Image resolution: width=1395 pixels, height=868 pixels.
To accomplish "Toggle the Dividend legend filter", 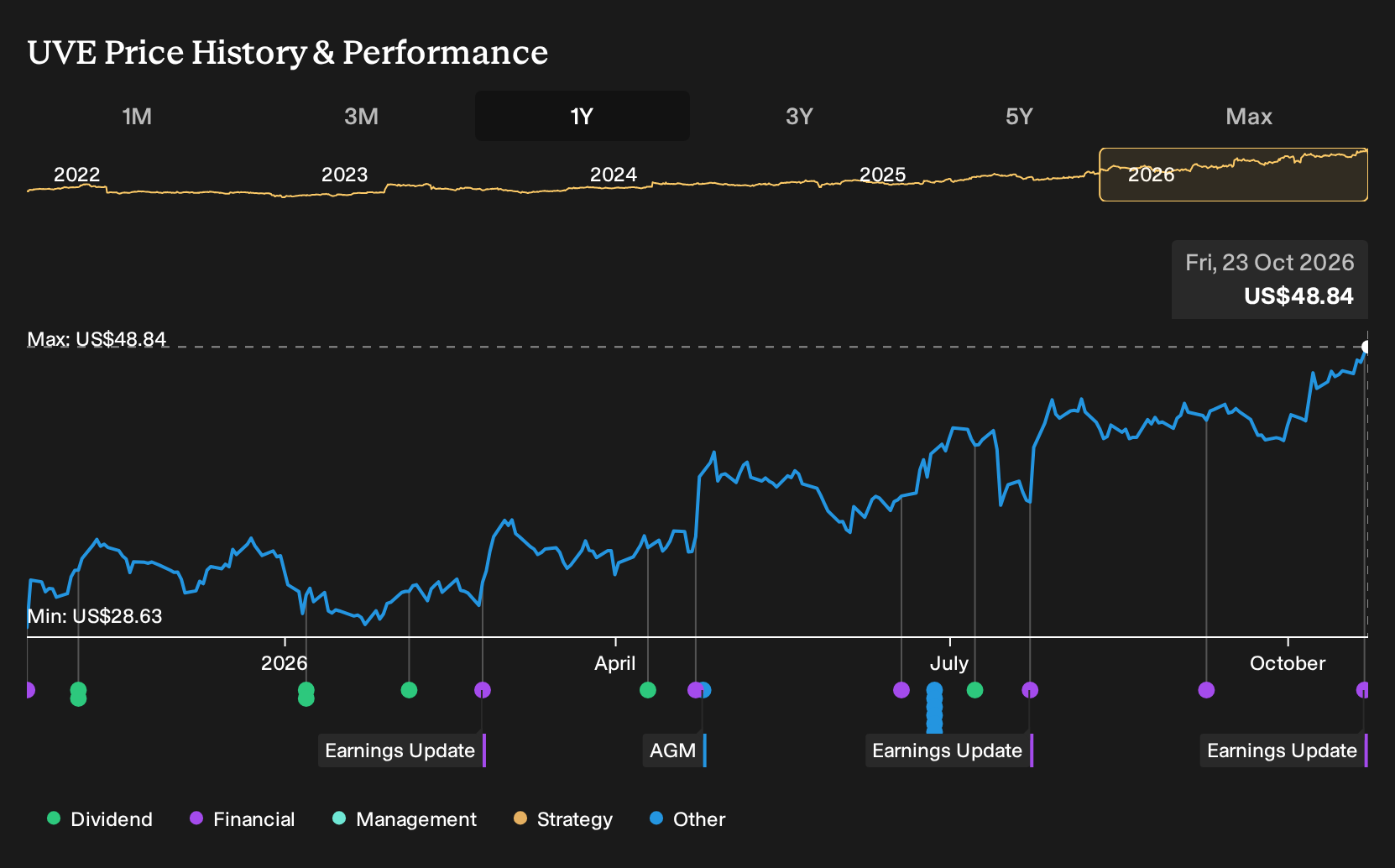I will point(100,819).
